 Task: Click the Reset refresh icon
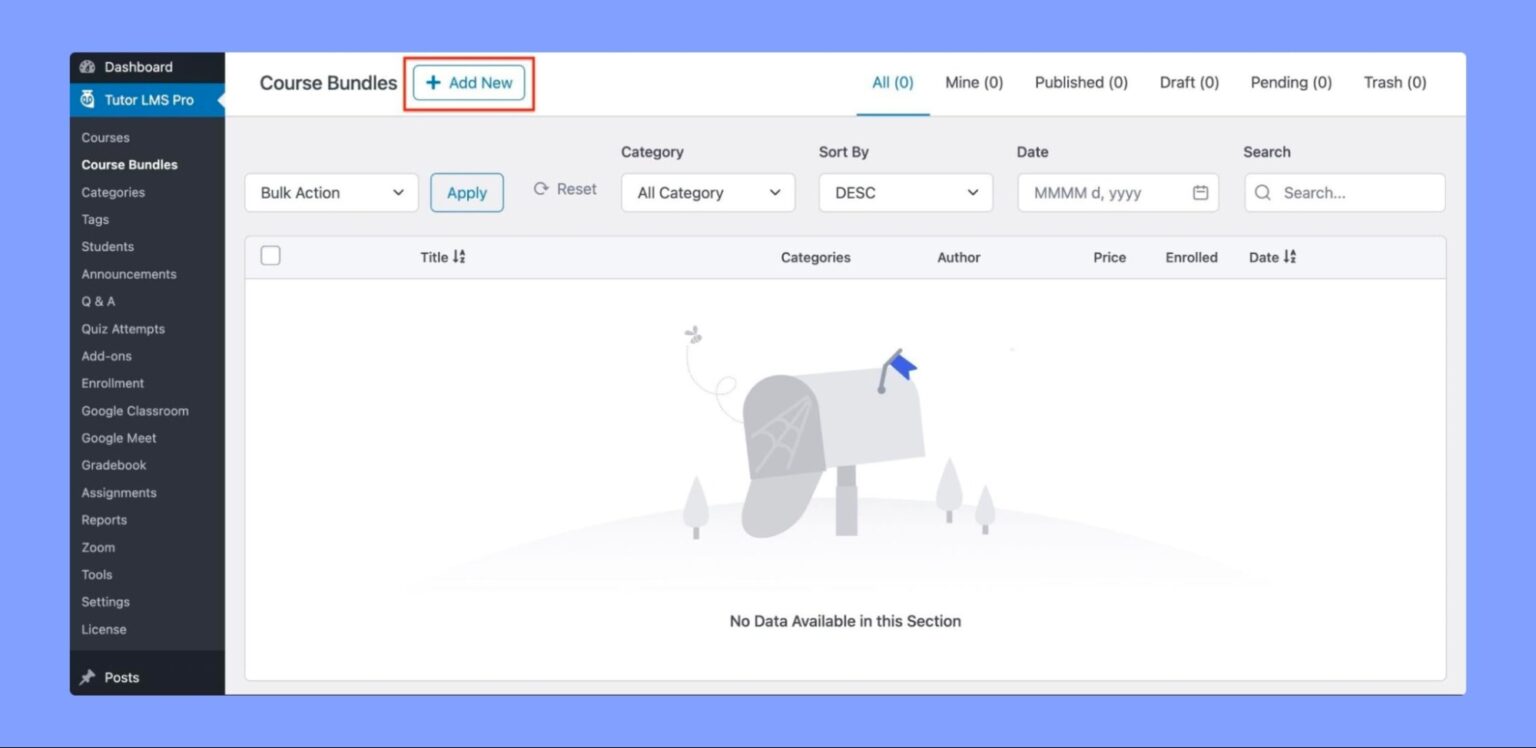click(539, 188)
